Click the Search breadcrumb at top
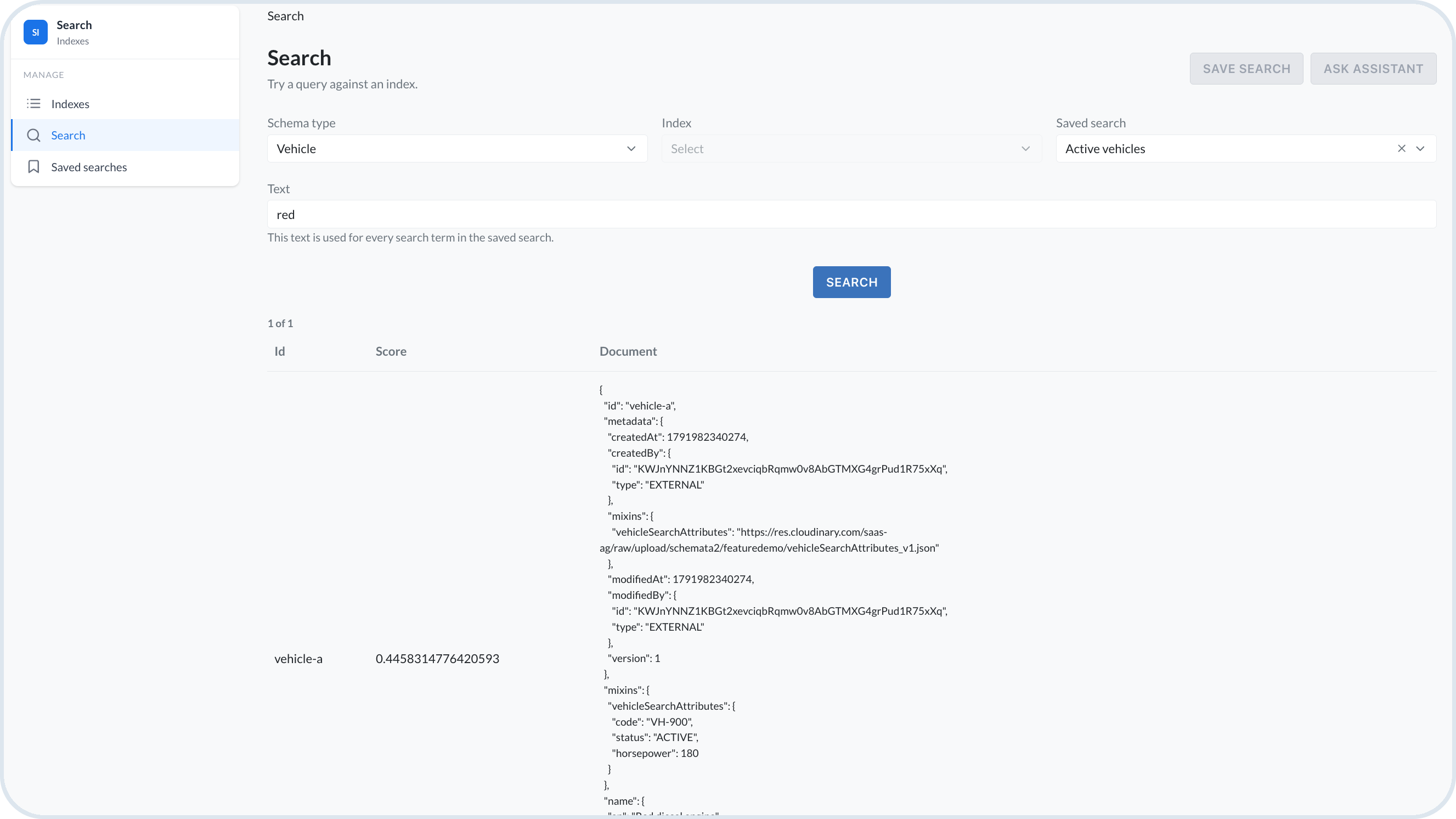Screen dimensions: 1456x819 [285, 16]
